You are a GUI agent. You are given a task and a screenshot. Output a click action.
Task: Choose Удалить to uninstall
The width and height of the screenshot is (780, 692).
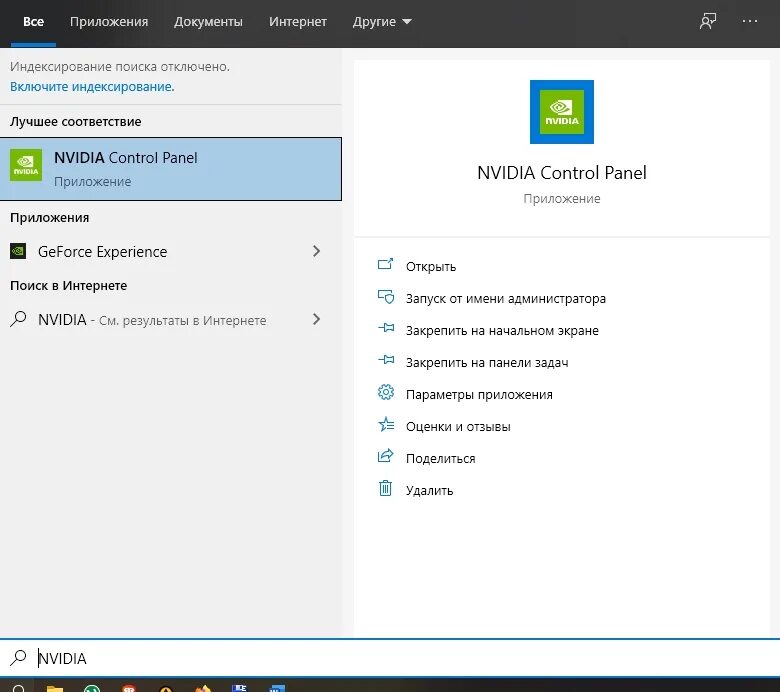point(429,491)
